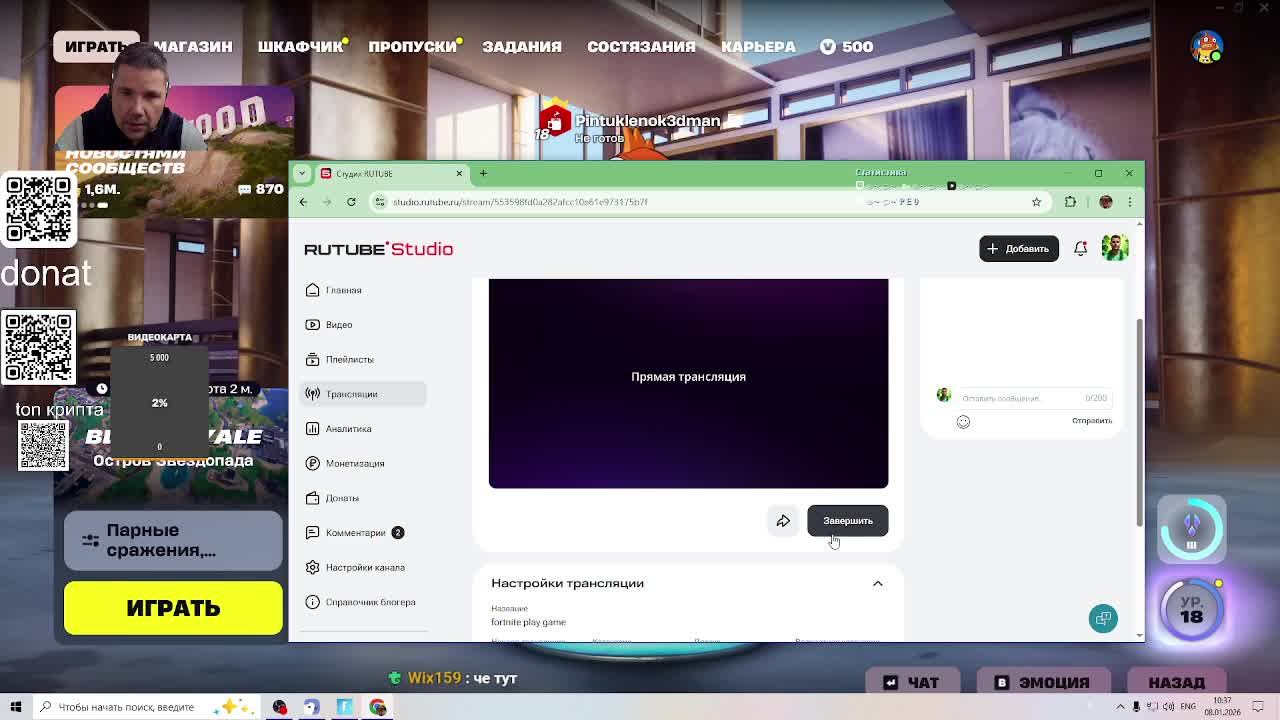This screenshot has width=1280, height=720.
Task: Open the taskbar clock showing 10:37
Action: [x=1222, y=707]
